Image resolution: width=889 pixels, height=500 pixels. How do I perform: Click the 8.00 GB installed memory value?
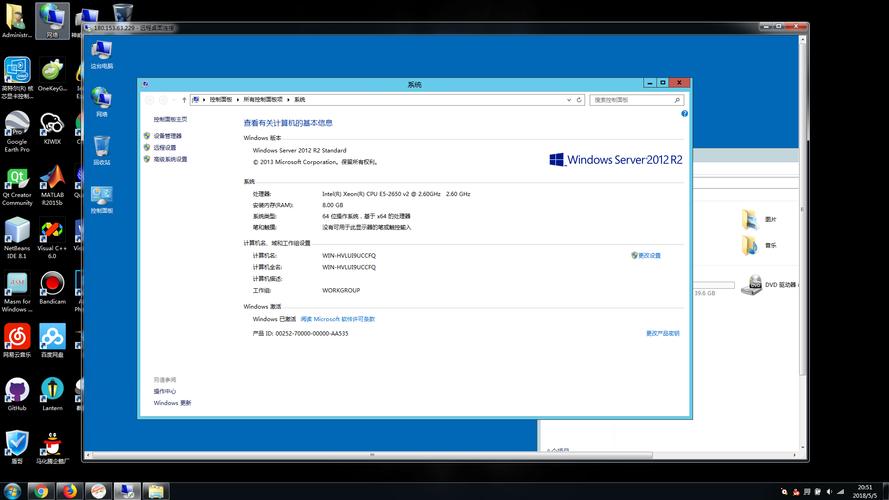click(332, 205)
